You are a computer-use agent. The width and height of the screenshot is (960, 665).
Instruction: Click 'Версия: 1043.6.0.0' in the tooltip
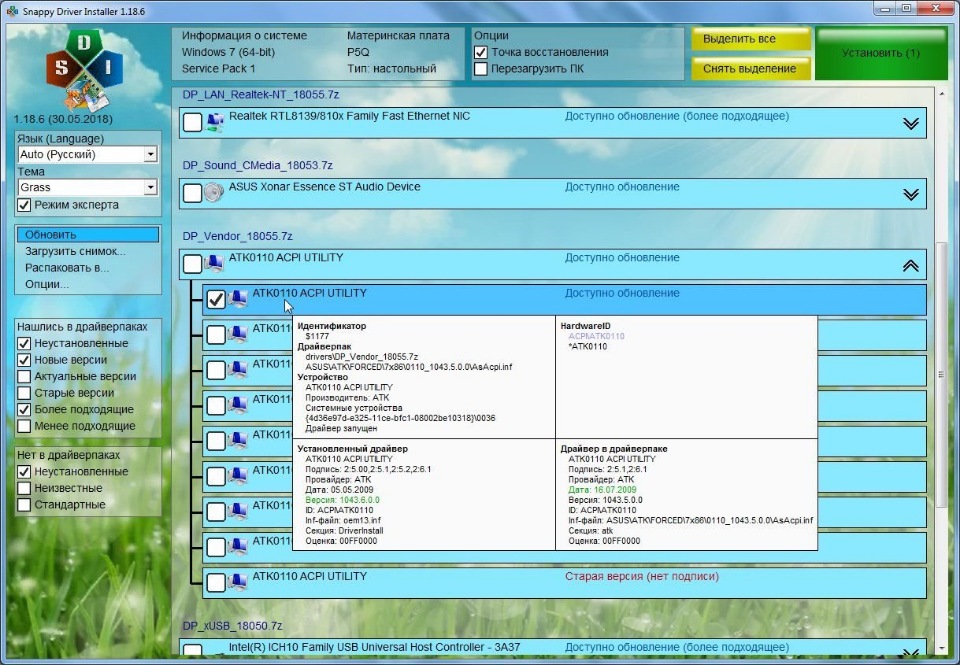tap(342, 500)
